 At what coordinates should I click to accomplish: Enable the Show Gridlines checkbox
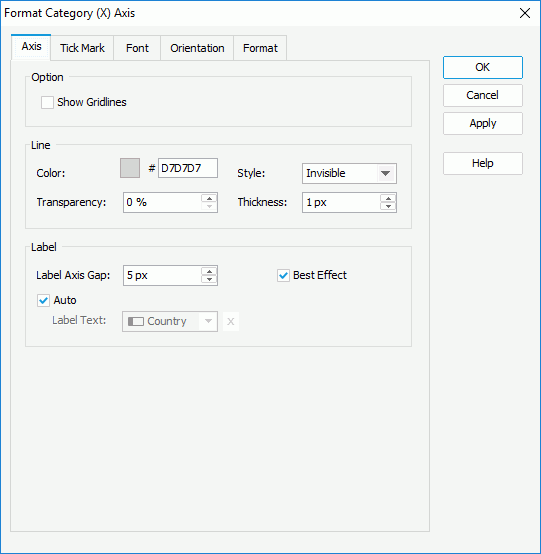[47, 102]
